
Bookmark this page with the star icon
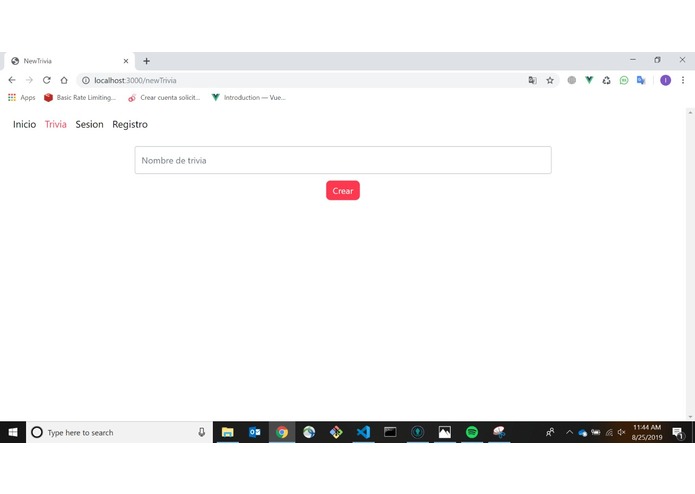click(550, 80)
